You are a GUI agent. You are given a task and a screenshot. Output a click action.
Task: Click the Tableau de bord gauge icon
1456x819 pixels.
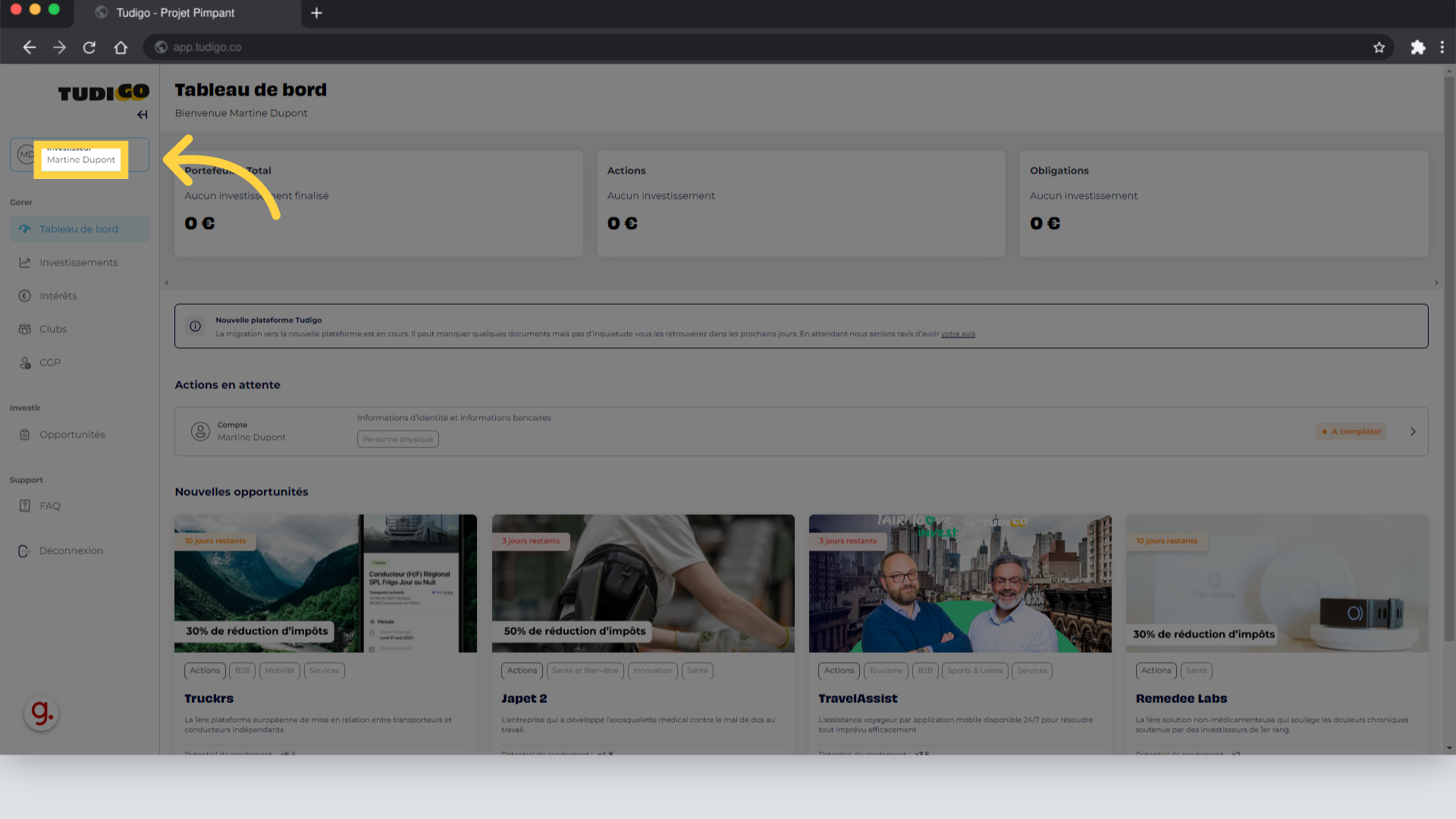click(x=25, y=229)
